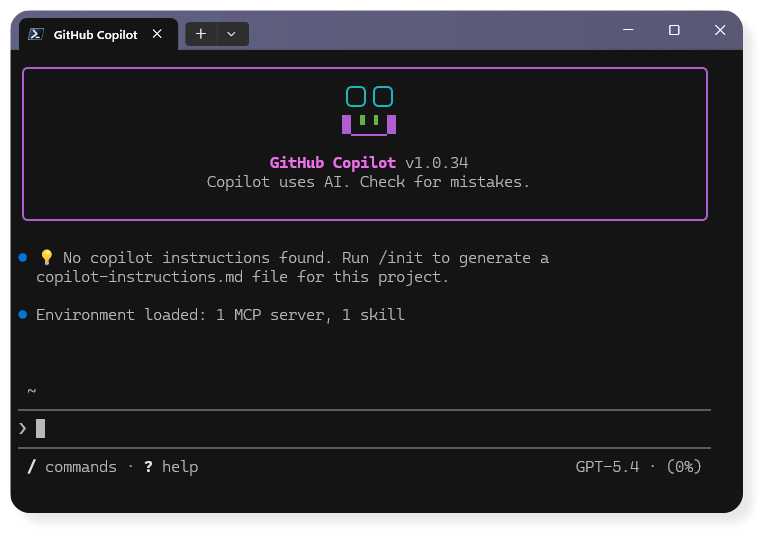Screen dimensions: 763x533
Task: Click the 0% context usage indicator
Action: pyautogui.click(x=684, y=467)
